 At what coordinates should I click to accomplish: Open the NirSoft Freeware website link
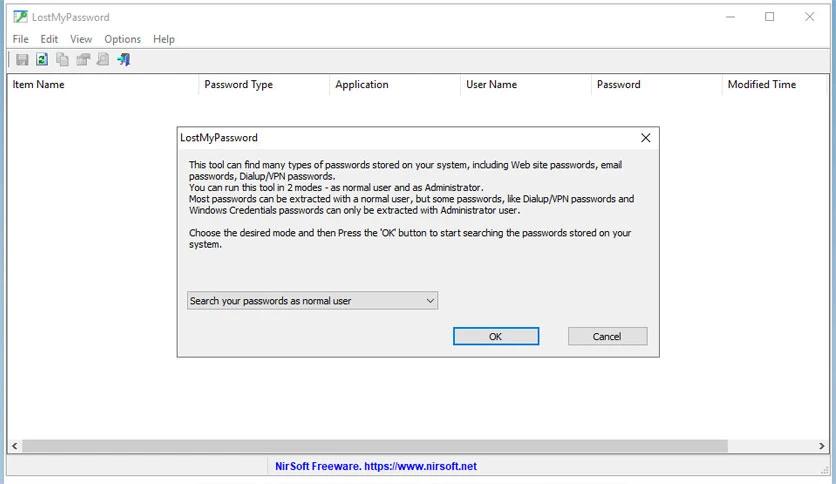point(376,466)
